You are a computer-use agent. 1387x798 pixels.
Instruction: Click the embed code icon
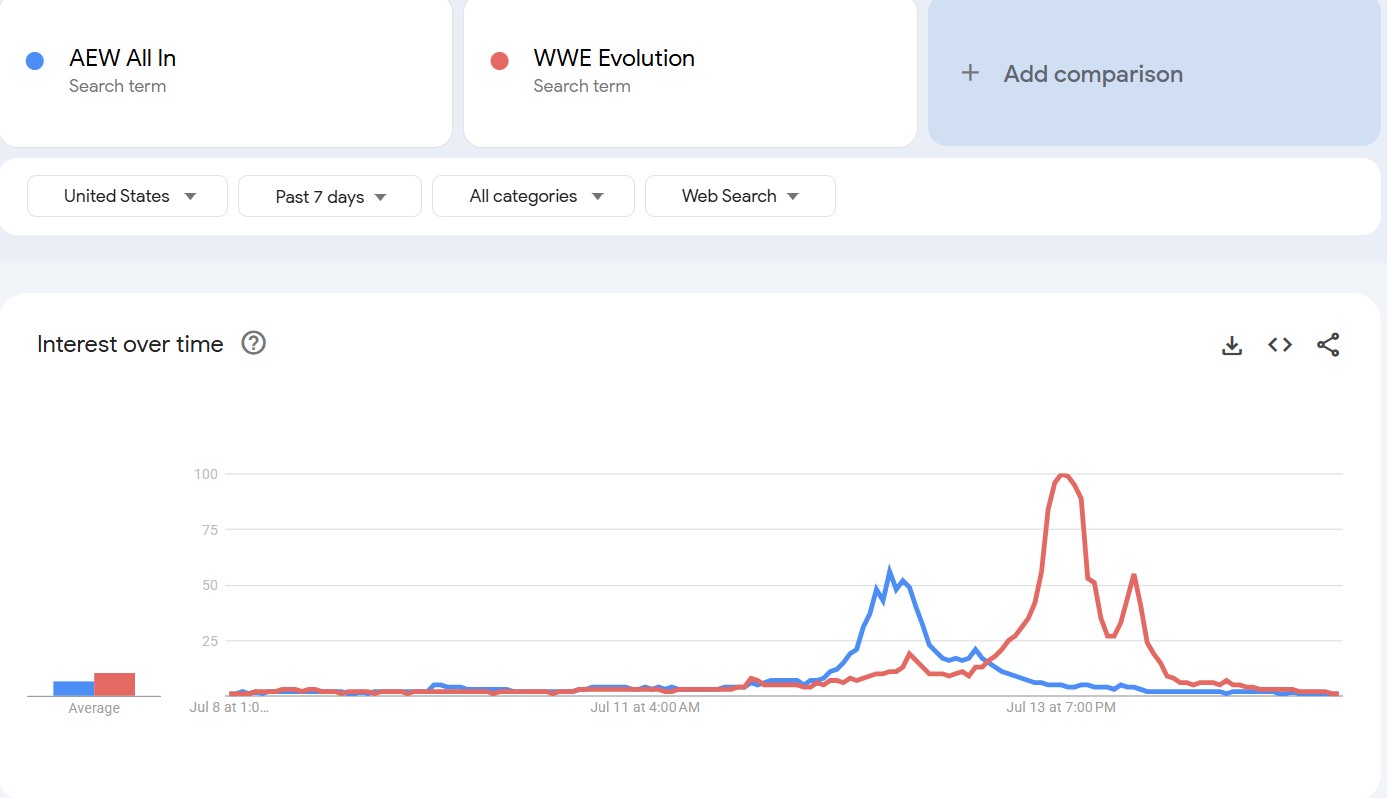[1280, 345]
